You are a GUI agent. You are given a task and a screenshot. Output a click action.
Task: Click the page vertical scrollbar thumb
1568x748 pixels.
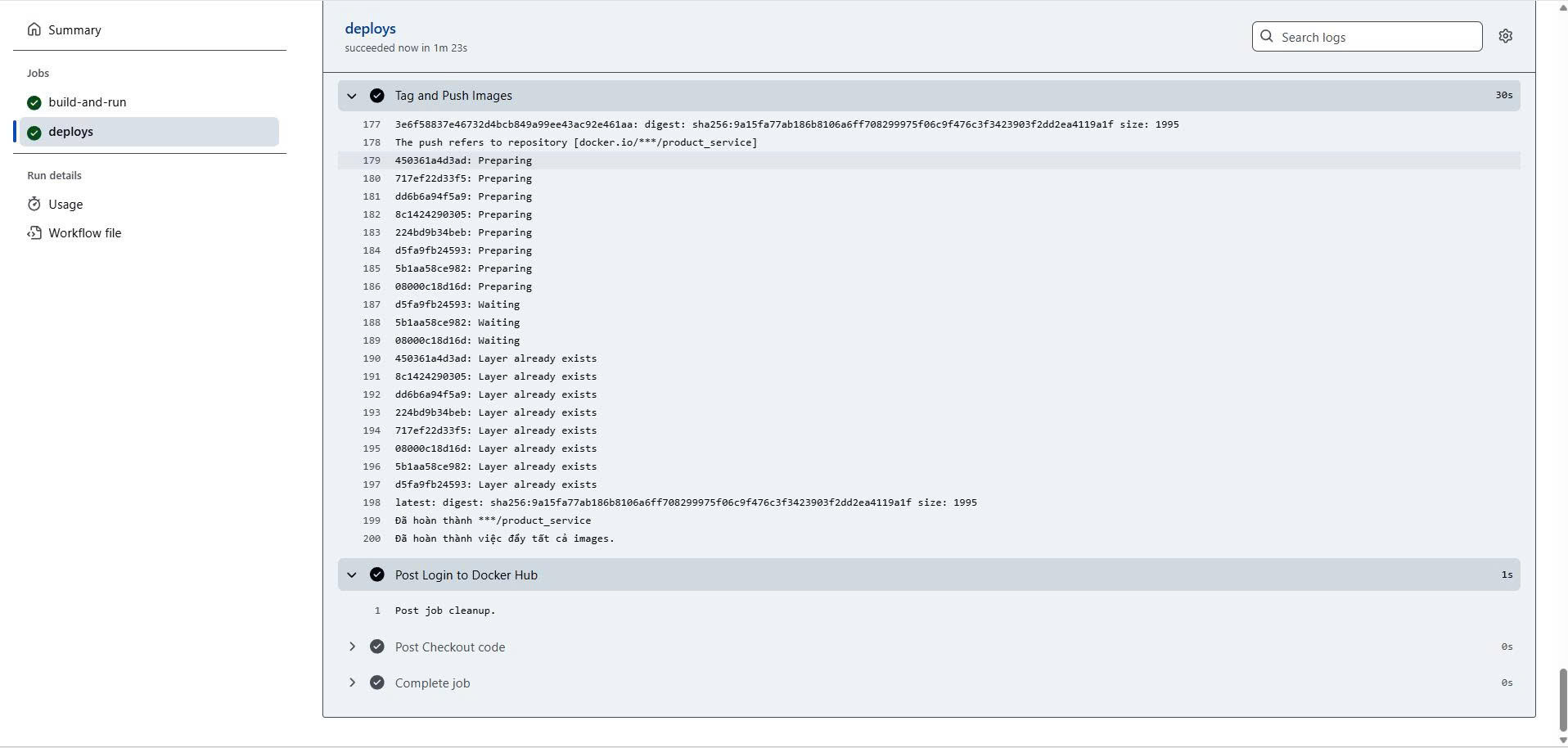(1561, 701)
